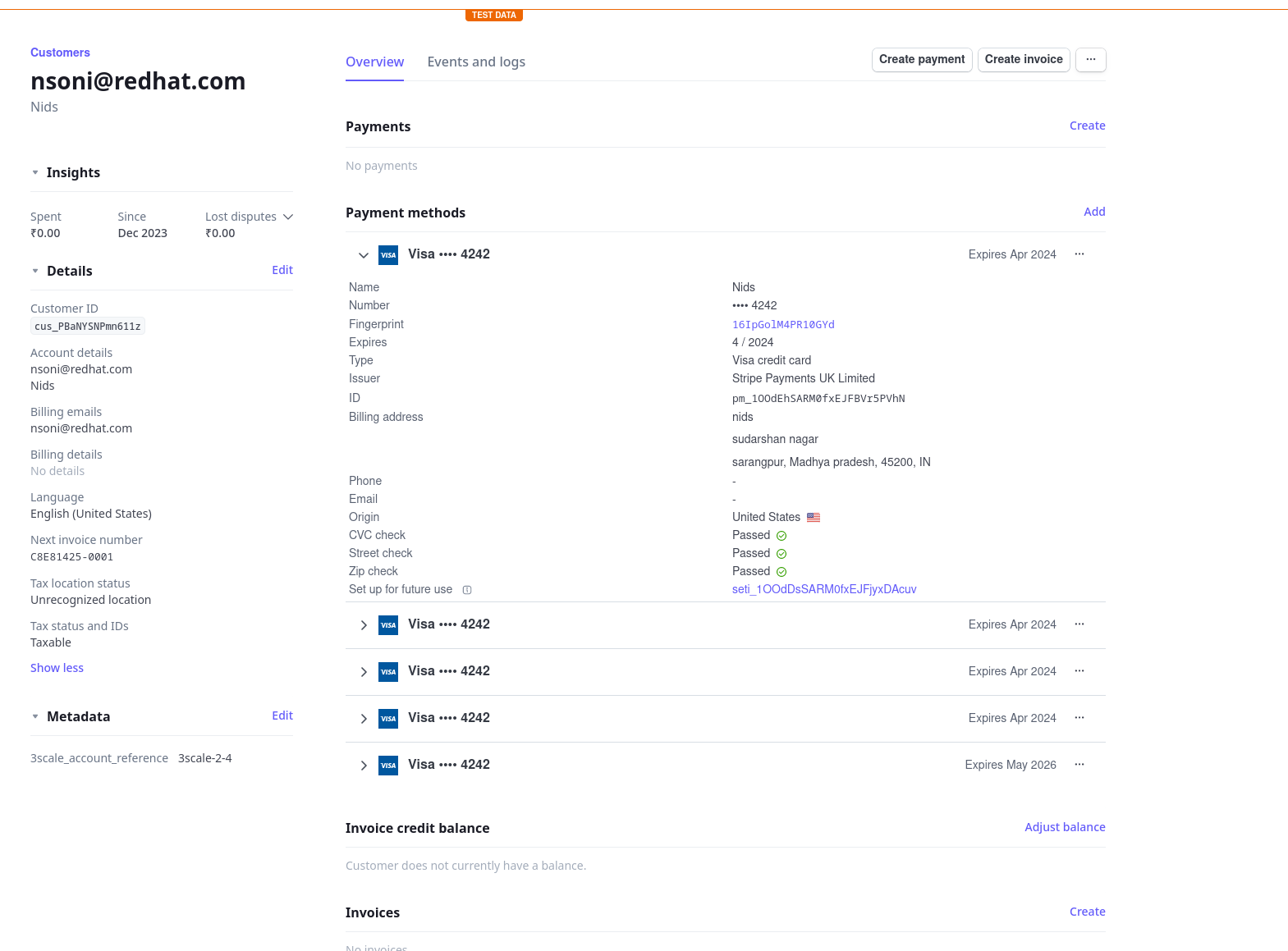Click the Create invoice button
The width and height of the screenshot is (1288, 951).
[1024, 59]
